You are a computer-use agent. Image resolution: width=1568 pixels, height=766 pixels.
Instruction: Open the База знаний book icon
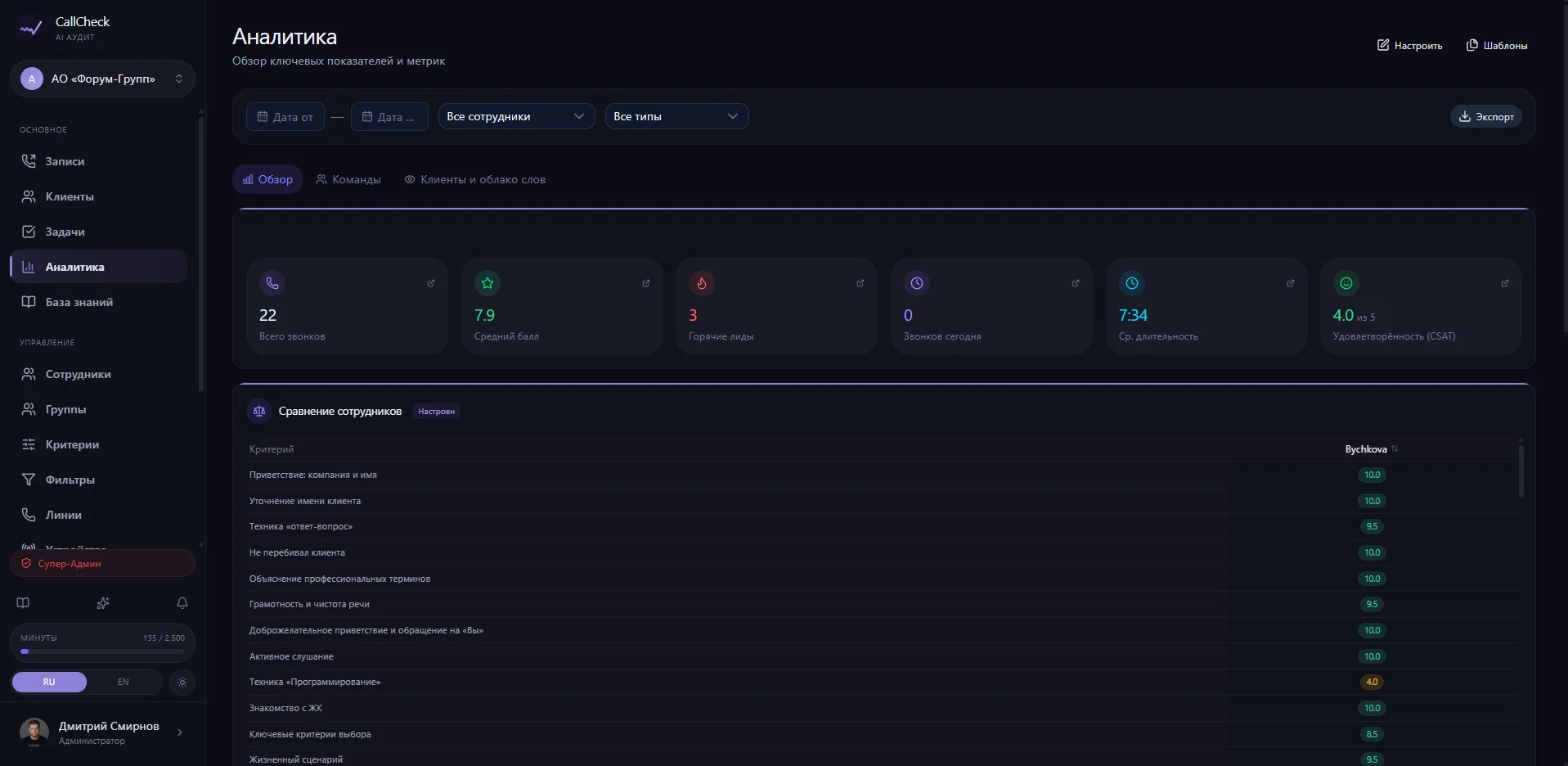[29, 302]
